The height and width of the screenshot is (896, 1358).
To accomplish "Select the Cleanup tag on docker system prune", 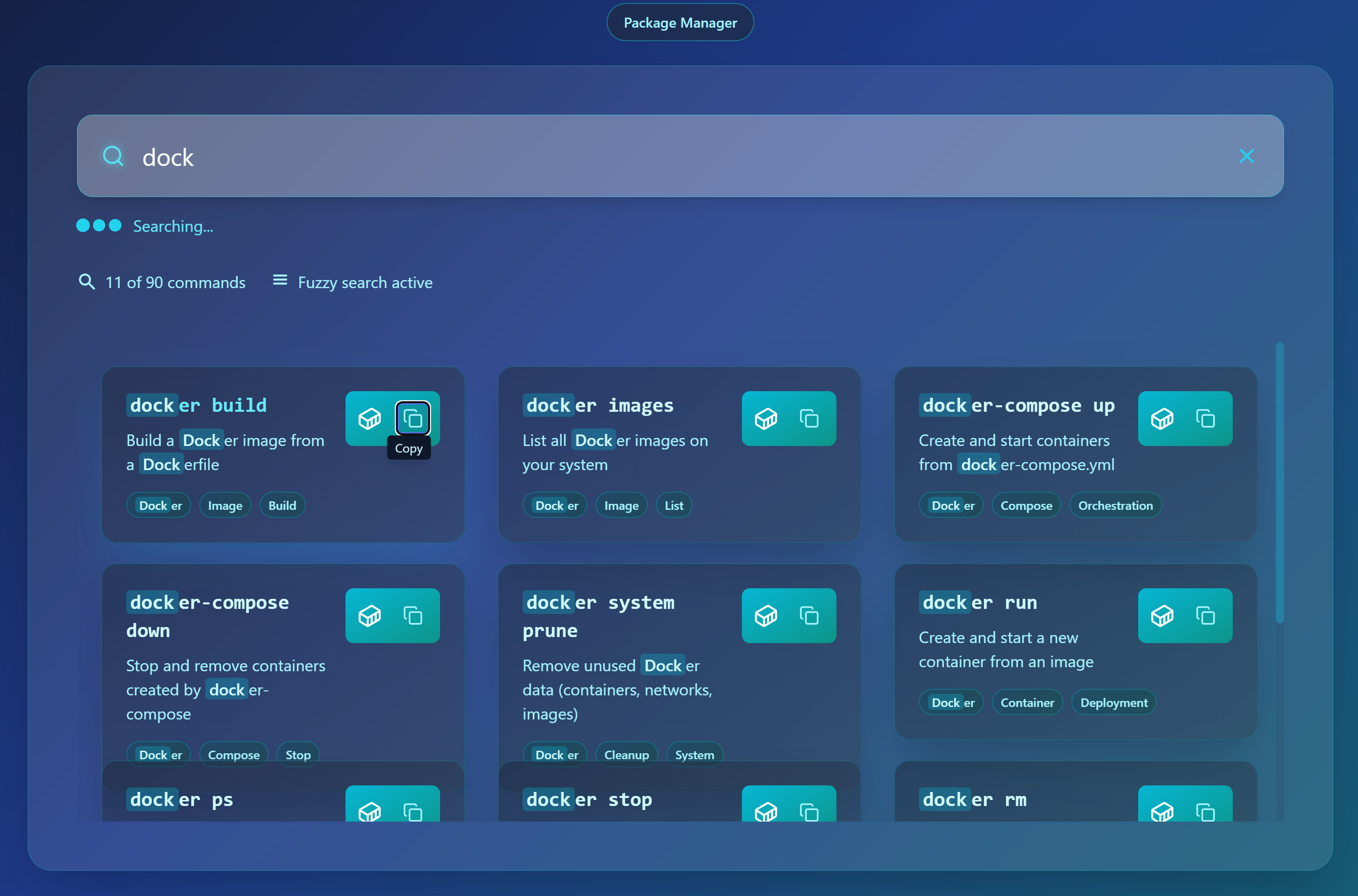I will click(626, 754).
